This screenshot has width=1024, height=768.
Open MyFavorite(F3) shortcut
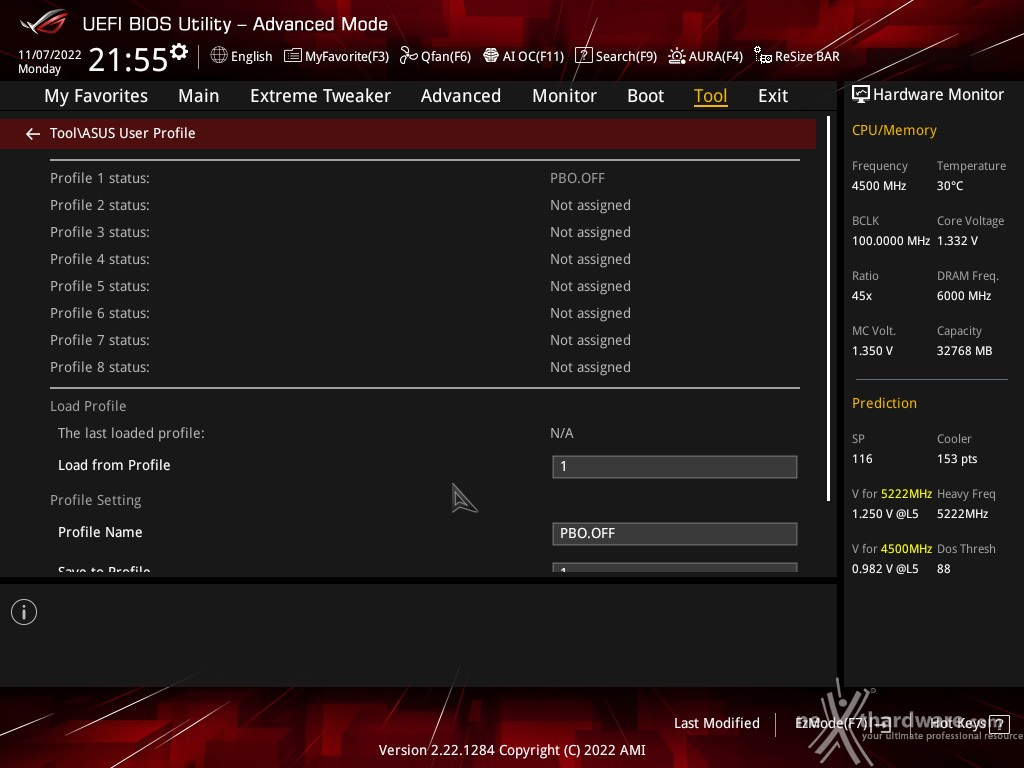point(347,57)
